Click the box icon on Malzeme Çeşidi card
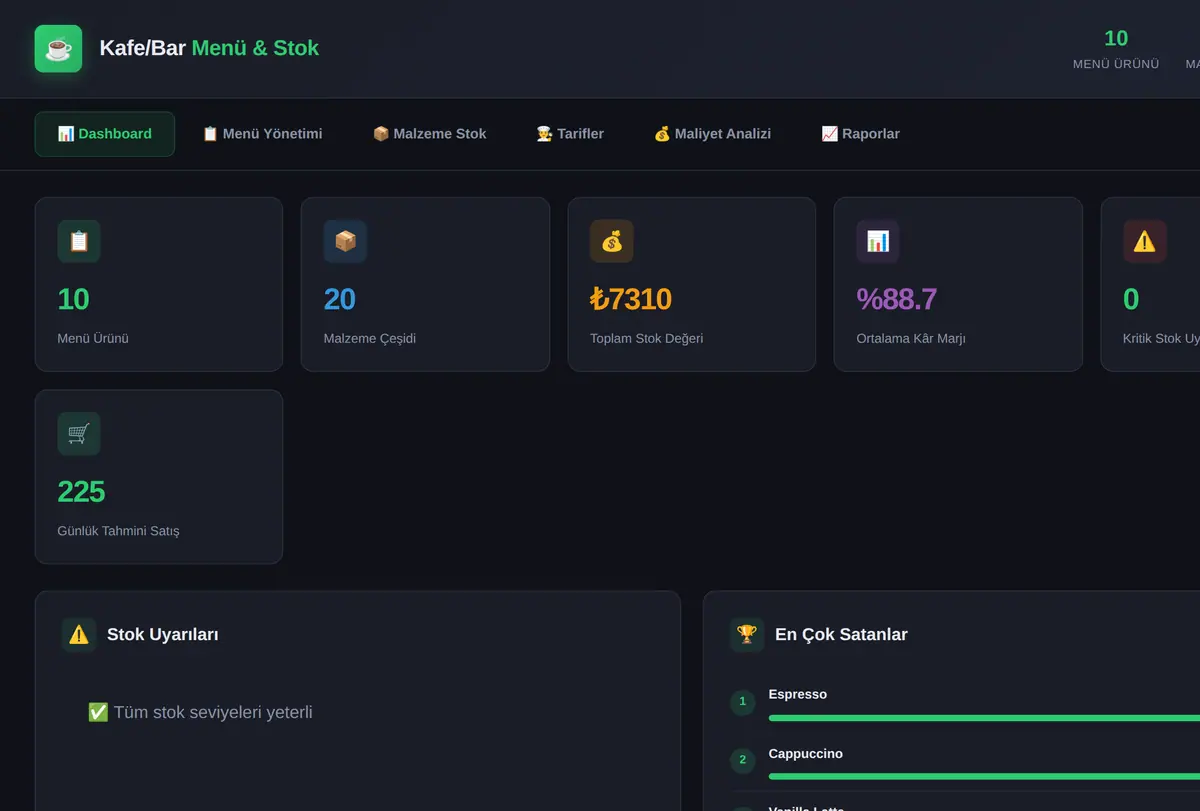This screenshot has width=1200, height=811. point(345,241)
